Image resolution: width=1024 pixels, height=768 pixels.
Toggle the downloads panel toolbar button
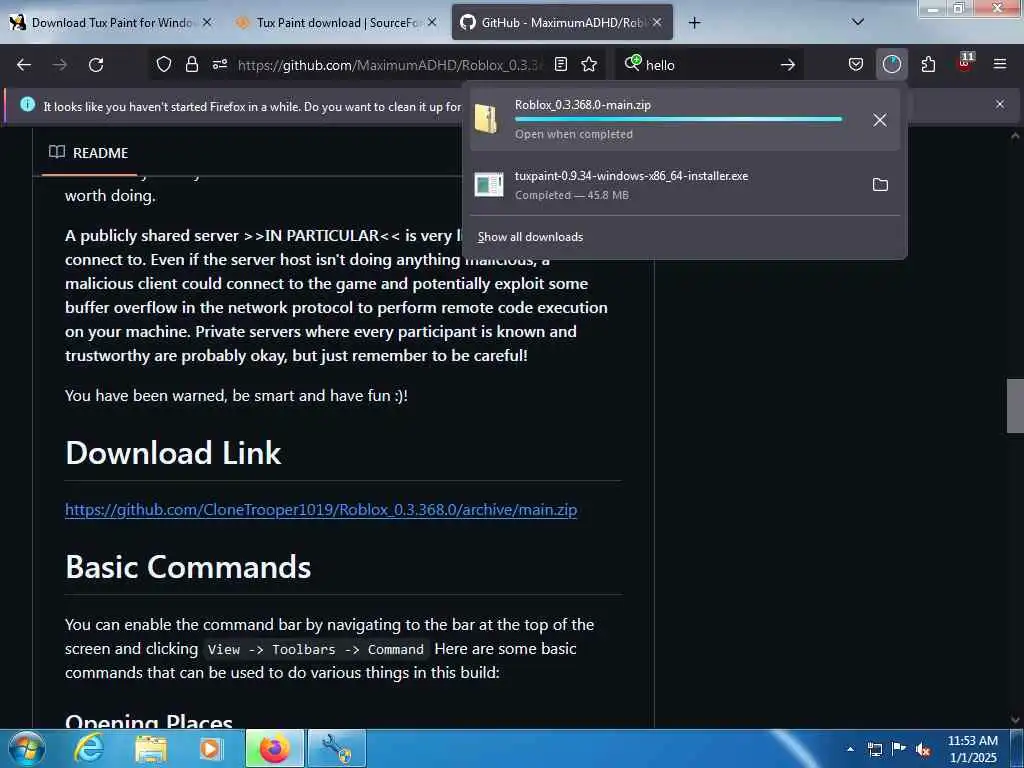coord(891,64)
